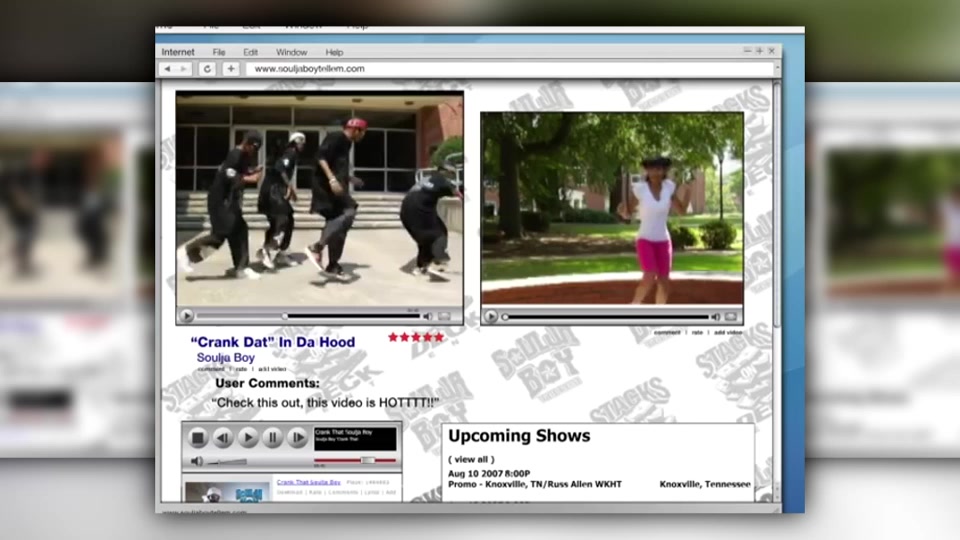Screen dimensions: 960x540
Task: Click the Knoxville, Tennessee location text
Action: pos(705,484)
